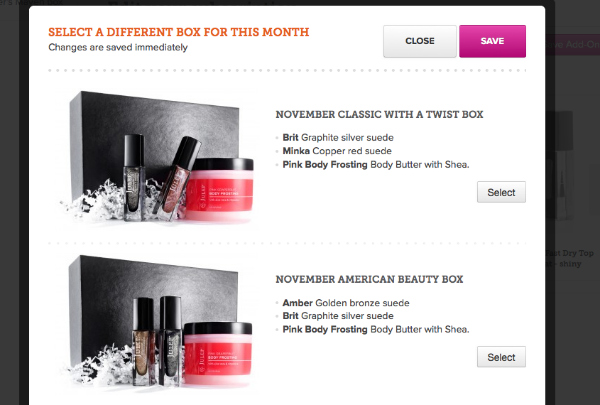Click the November American Beauty Box heading
This screenshot has width=600, height=405.
[369, 279]
